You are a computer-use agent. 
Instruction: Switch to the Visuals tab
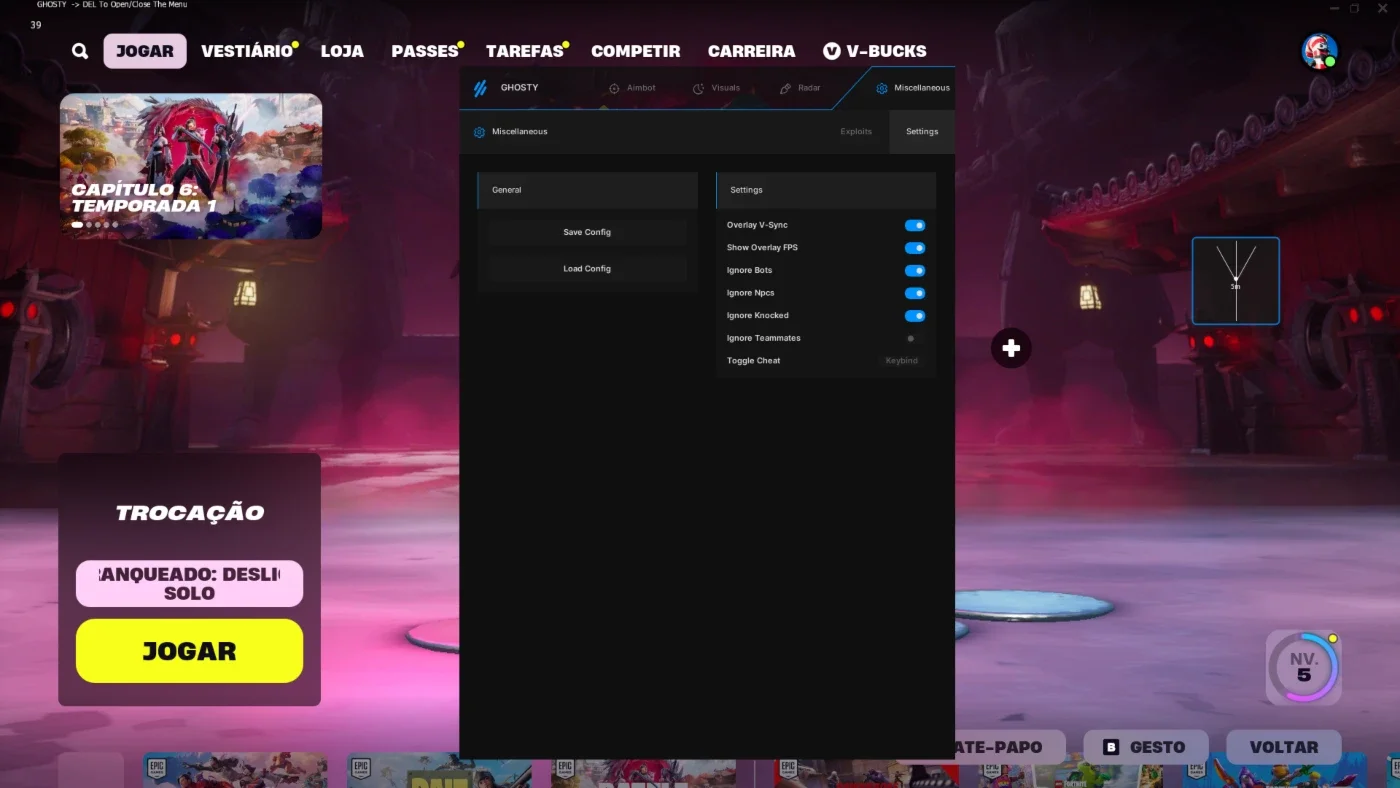pos(716,88)
